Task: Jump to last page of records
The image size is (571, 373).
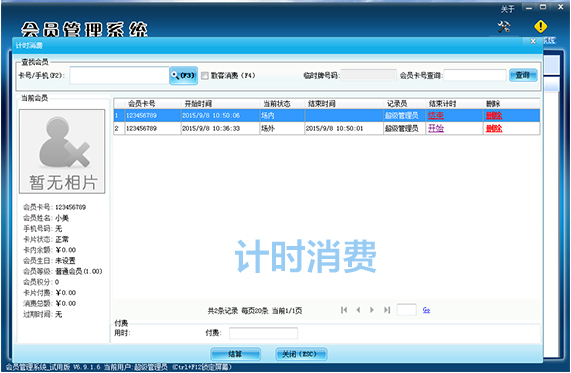Action: (x=387, y=310)
